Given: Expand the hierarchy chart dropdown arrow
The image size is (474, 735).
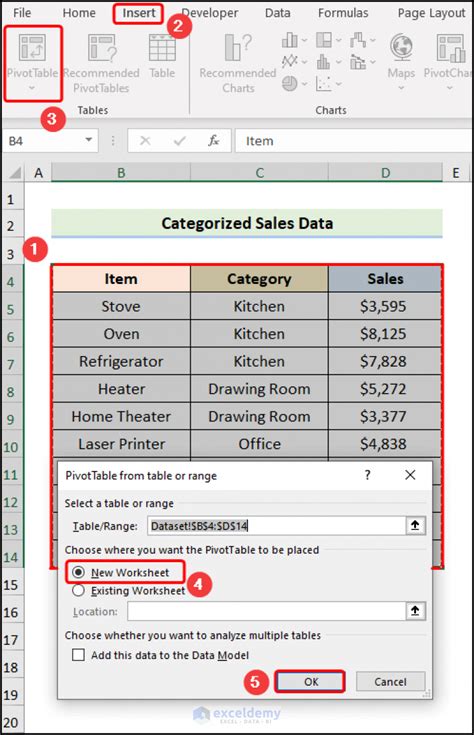Looking at the screenshot, I should pos(339,40).
